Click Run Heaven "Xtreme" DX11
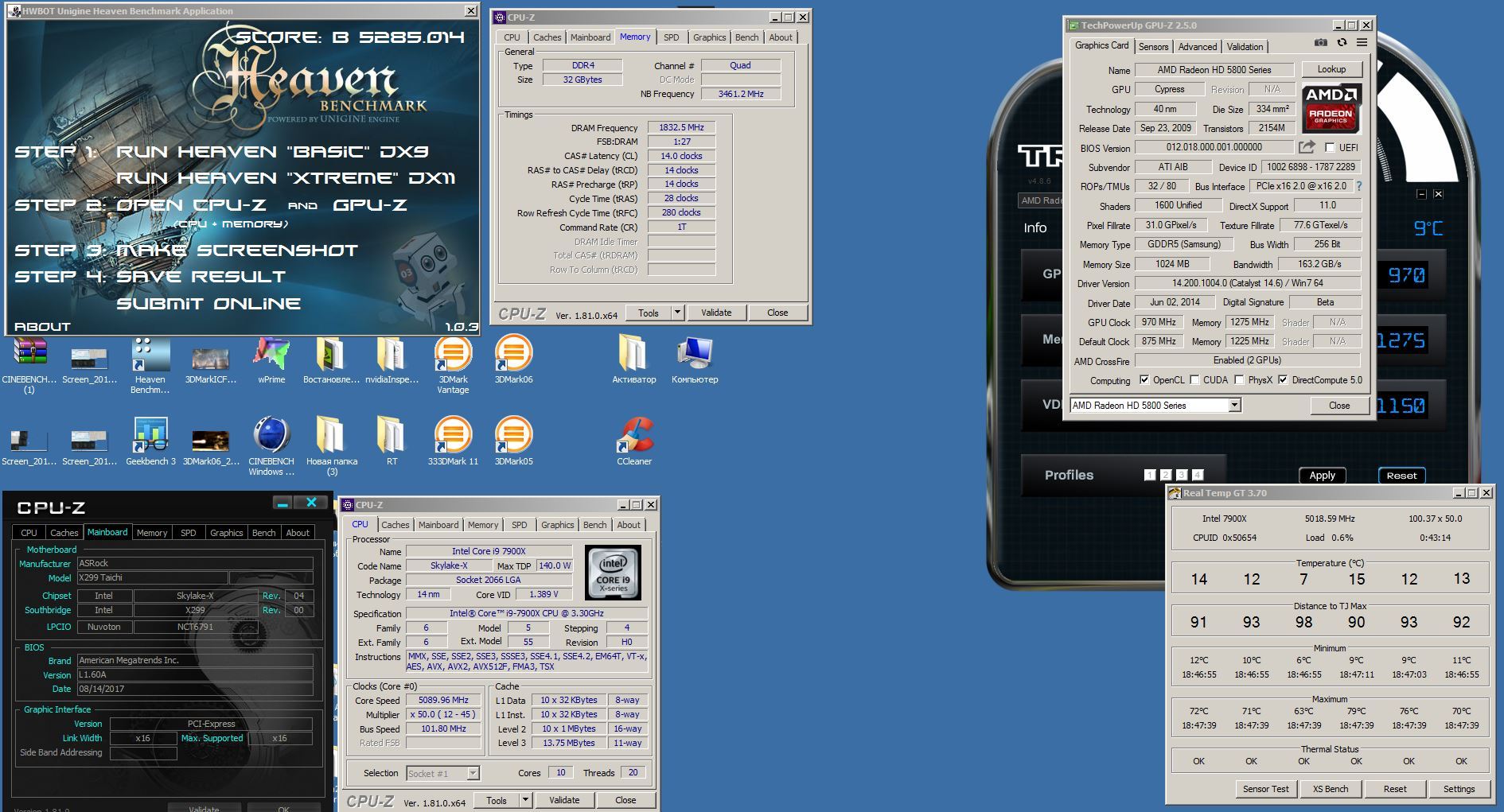This screenshot has height=812, width=1504. click(x=285, y=177)
